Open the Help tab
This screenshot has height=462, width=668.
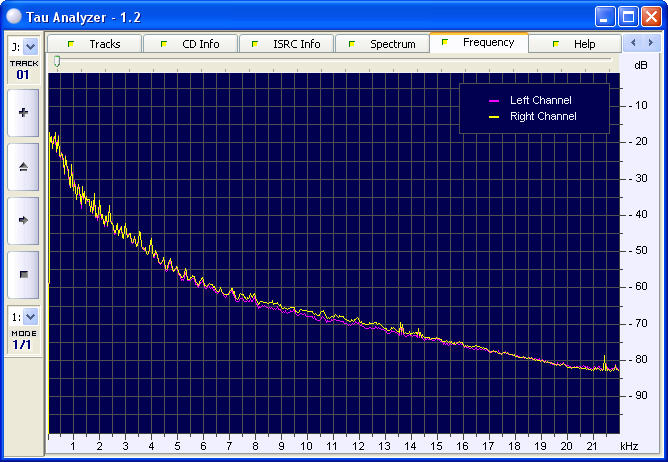tap(574, 44)
